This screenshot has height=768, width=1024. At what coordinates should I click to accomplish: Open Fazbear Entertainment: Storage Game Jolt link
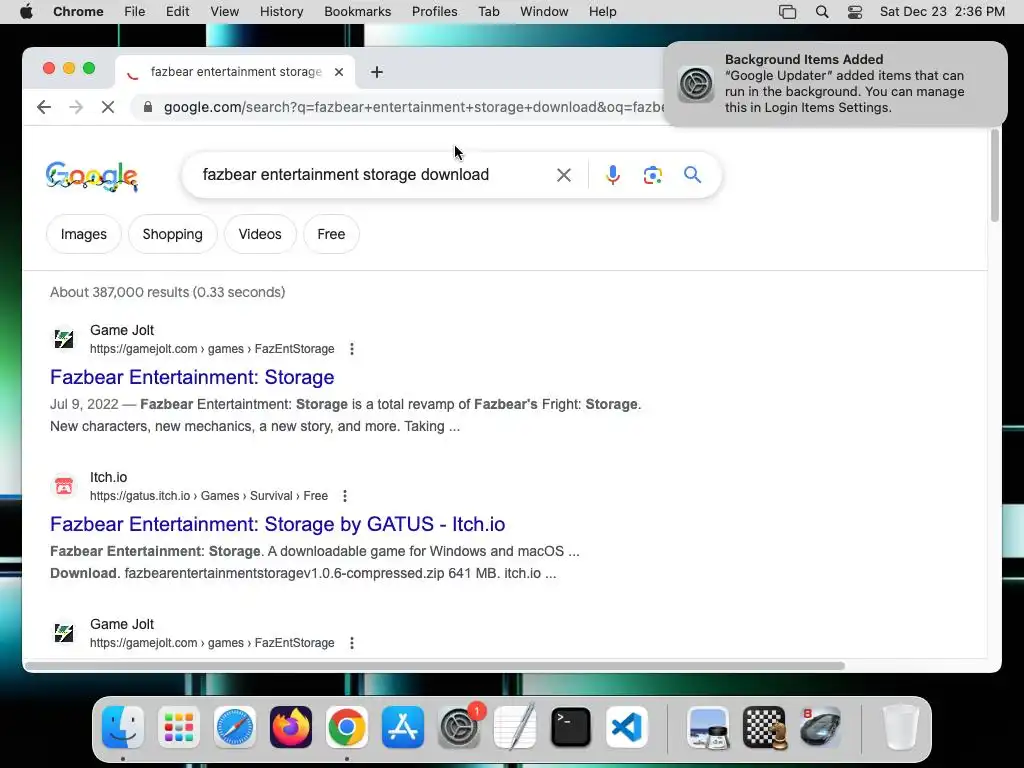192,377
